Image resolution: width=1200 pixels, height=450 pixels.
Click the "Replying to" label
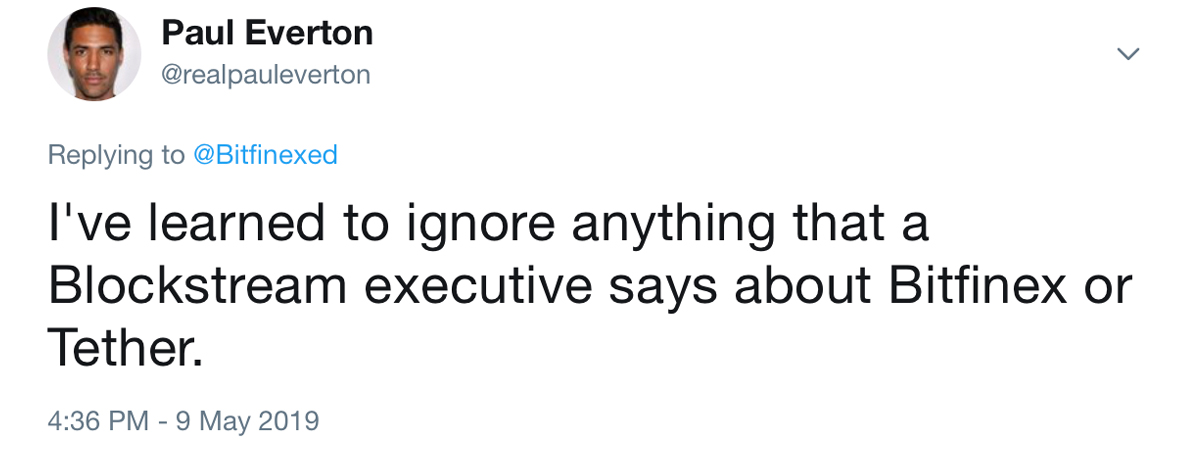116,155
